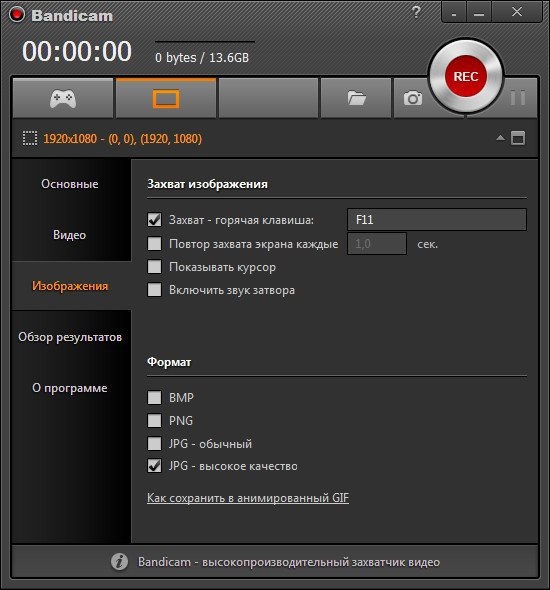The image size is (550, 590).
Task: Click the pause recording icon
Action: point(518,98)
